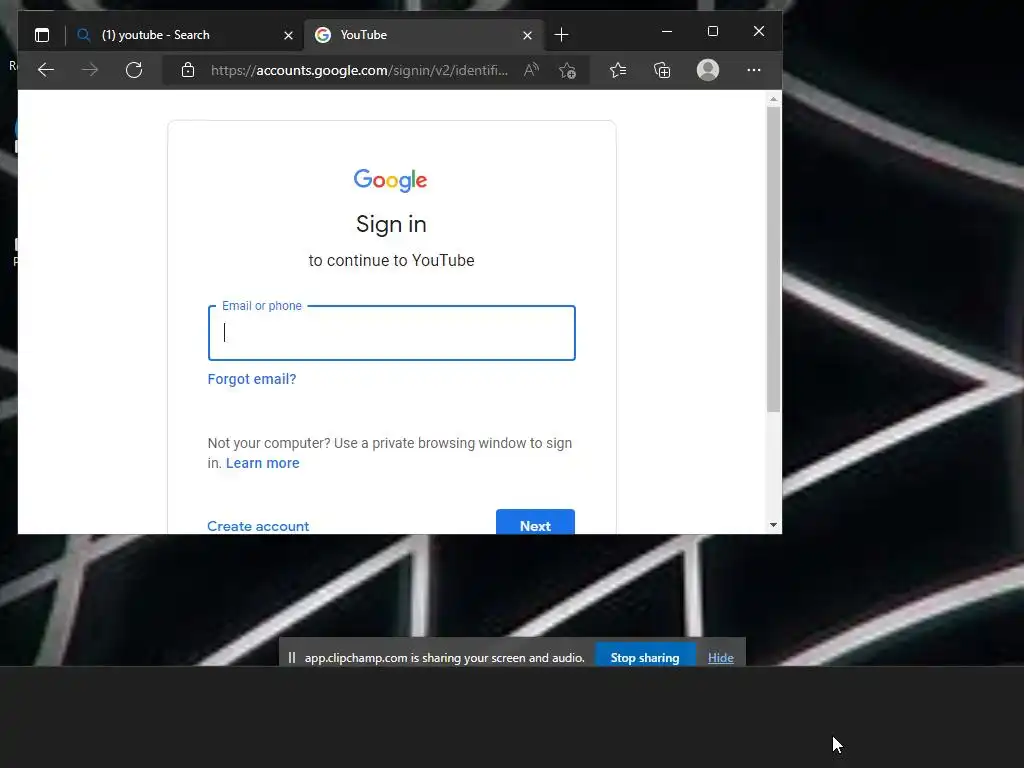Open the Favorites list icon

tap(618, 70)
